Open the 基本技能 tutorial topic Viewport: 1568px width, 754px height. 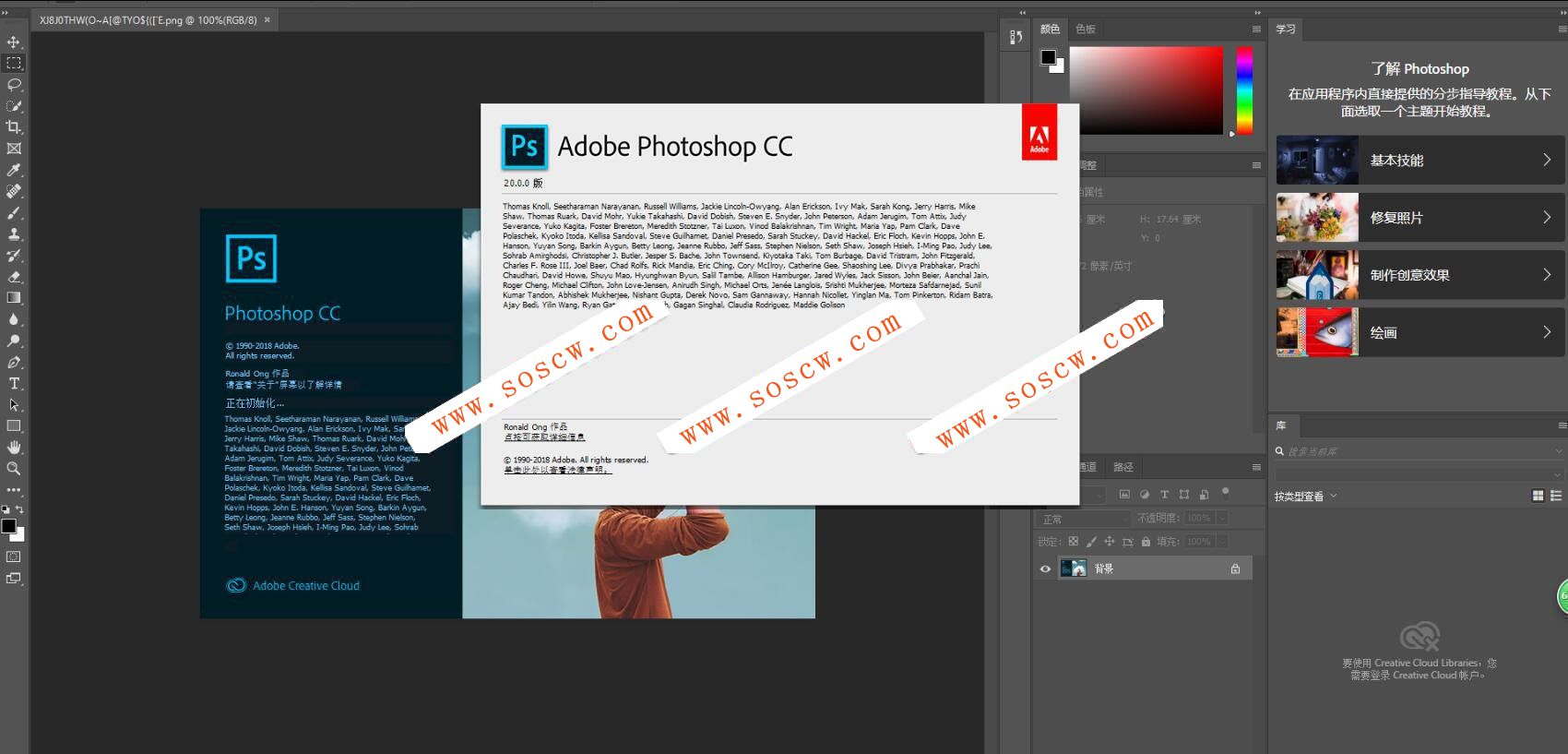pyautogui.click(x=1420, y=160)
